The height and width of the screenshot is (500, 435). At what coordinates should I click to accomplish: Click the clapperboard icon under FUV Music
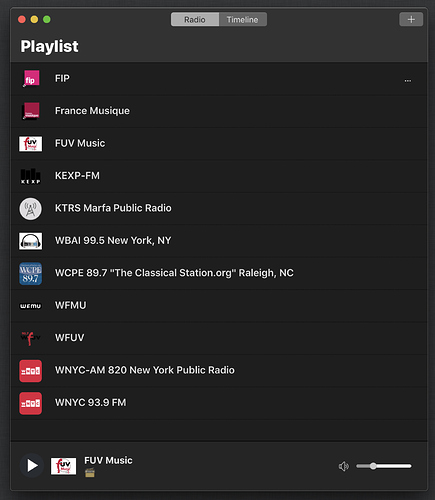coord(90,473)
